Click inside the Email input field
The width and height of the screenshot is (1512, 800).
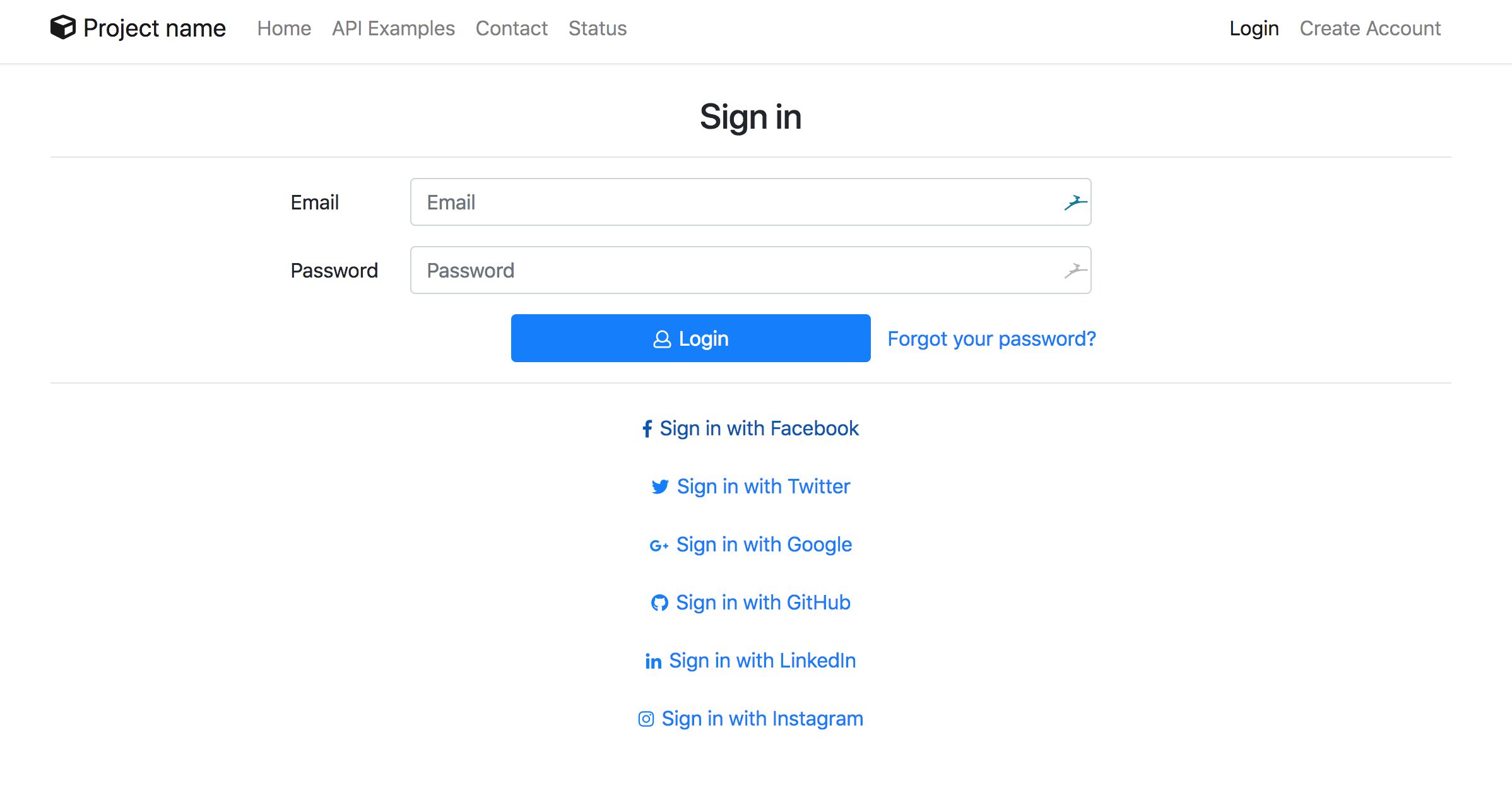(694, 202)
